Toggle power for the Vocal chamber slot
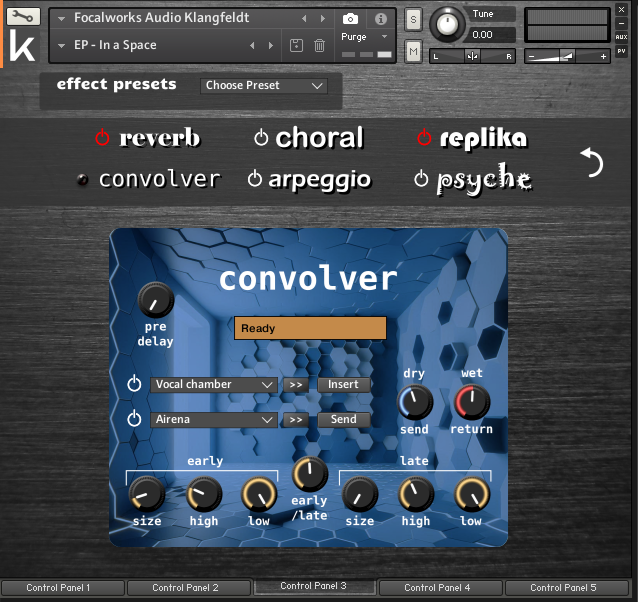The width and height of the screenshot is (638, 602). [x=135, y=384]
